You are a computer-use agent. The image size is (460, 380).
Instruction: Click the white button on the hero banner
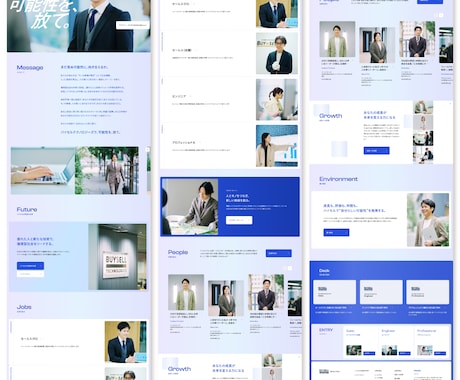(133, 25)
